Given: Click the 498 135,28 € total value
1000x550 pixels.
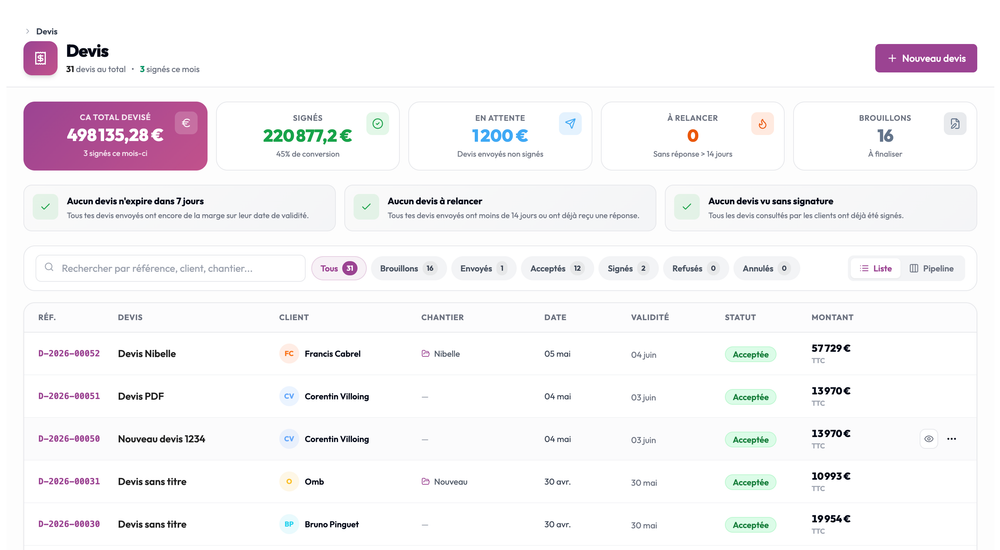Looking at the screenshot, I should coord(115,135).
